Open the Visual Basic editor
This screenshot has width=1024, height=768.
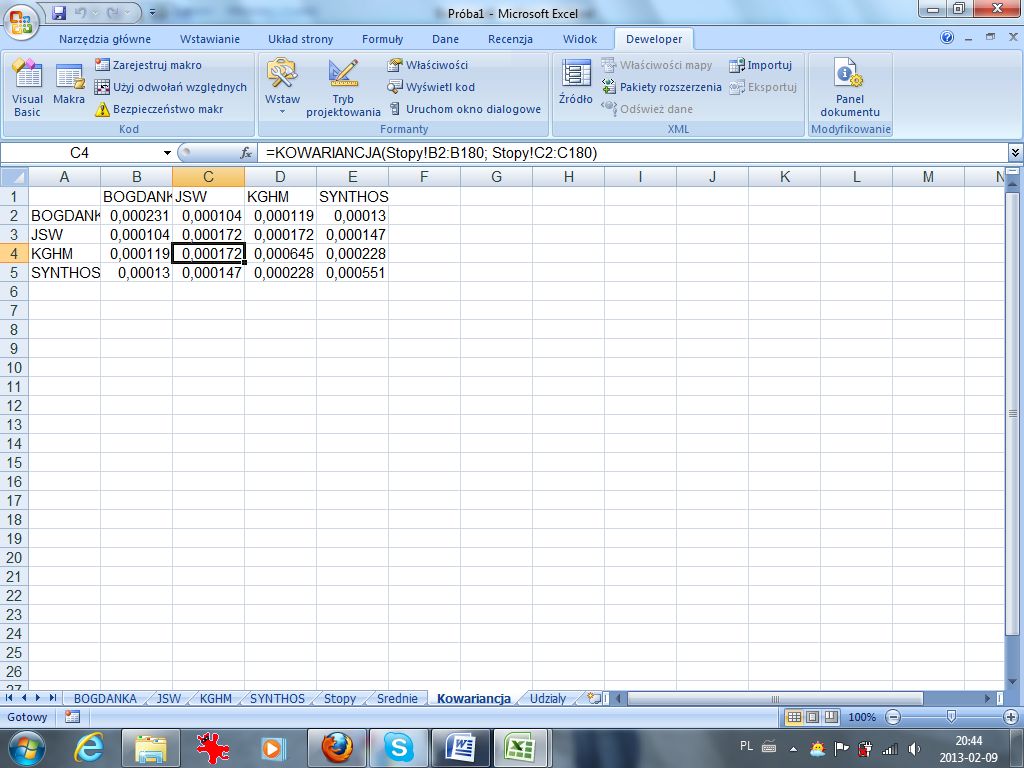click(x=27, y=88)
